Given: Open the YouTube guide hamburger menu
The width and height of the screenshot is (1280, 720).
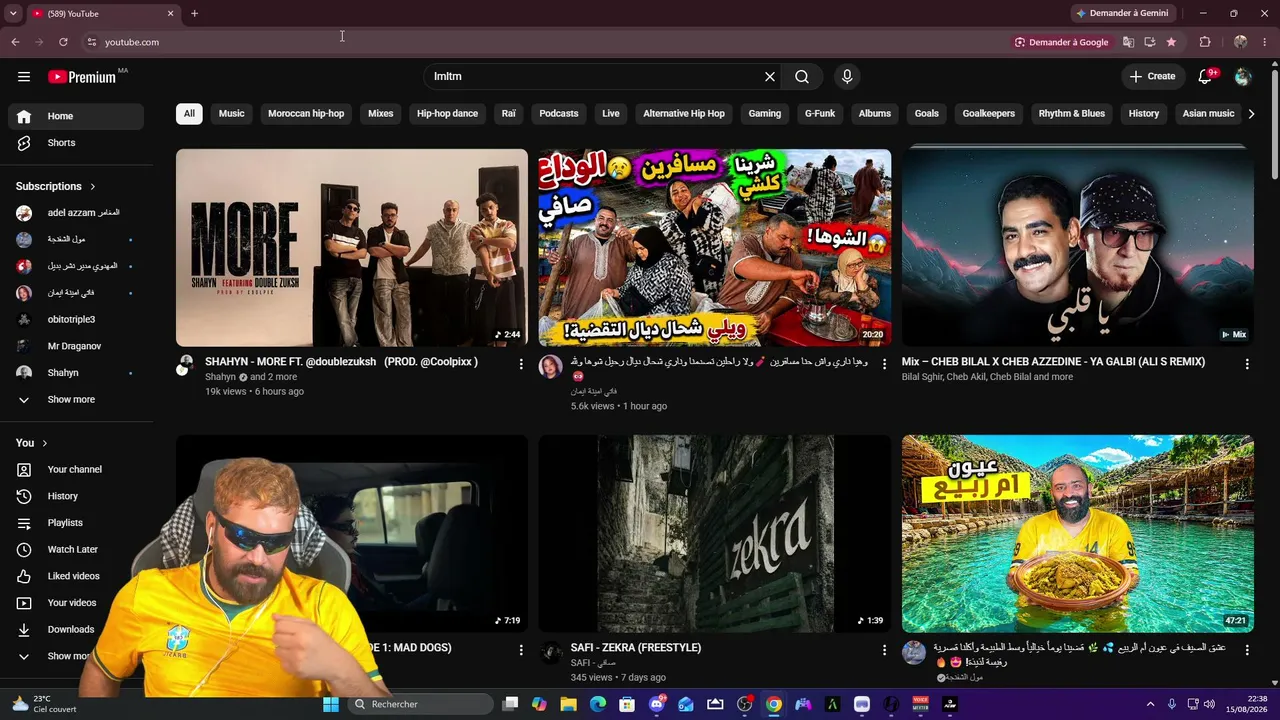Looking at the screenshot, I should point(24,77).
